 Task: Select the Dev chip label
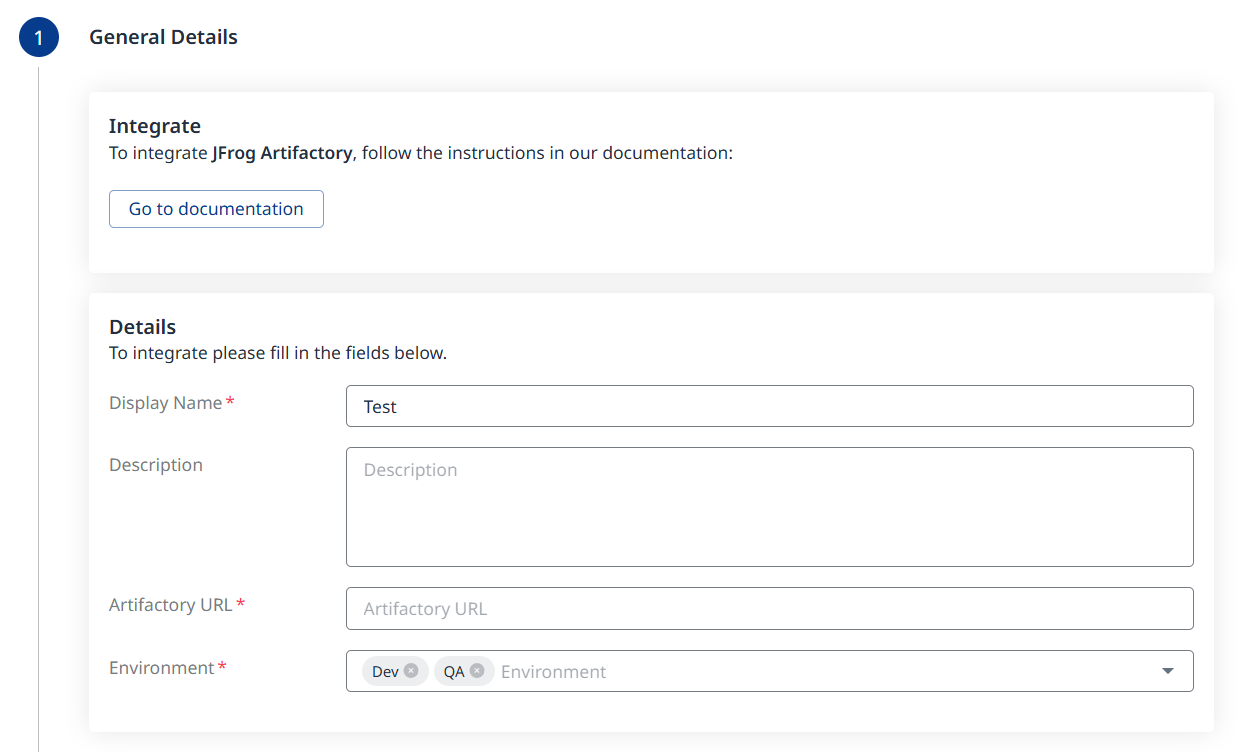click(385, 672)
